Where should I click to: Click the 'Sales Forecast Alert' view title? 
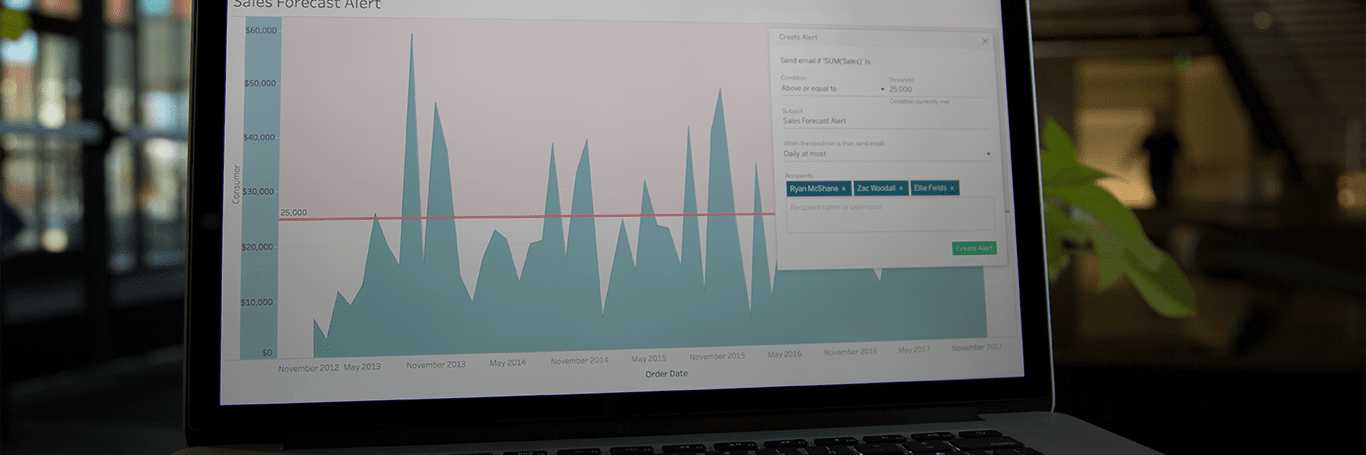pyautogui.click(x=306, y=5)
